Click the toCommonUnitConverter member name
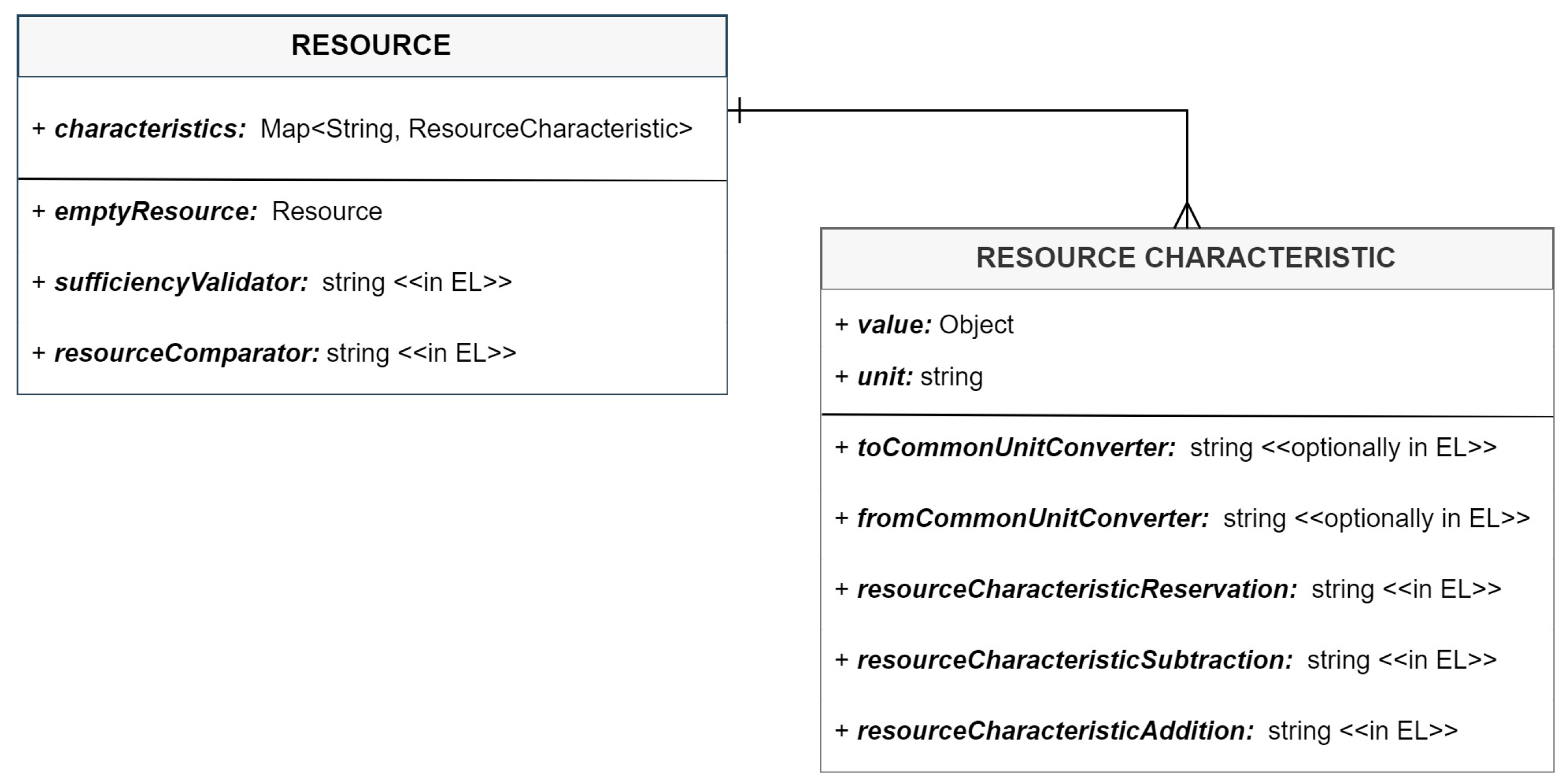 point(1016,448)
